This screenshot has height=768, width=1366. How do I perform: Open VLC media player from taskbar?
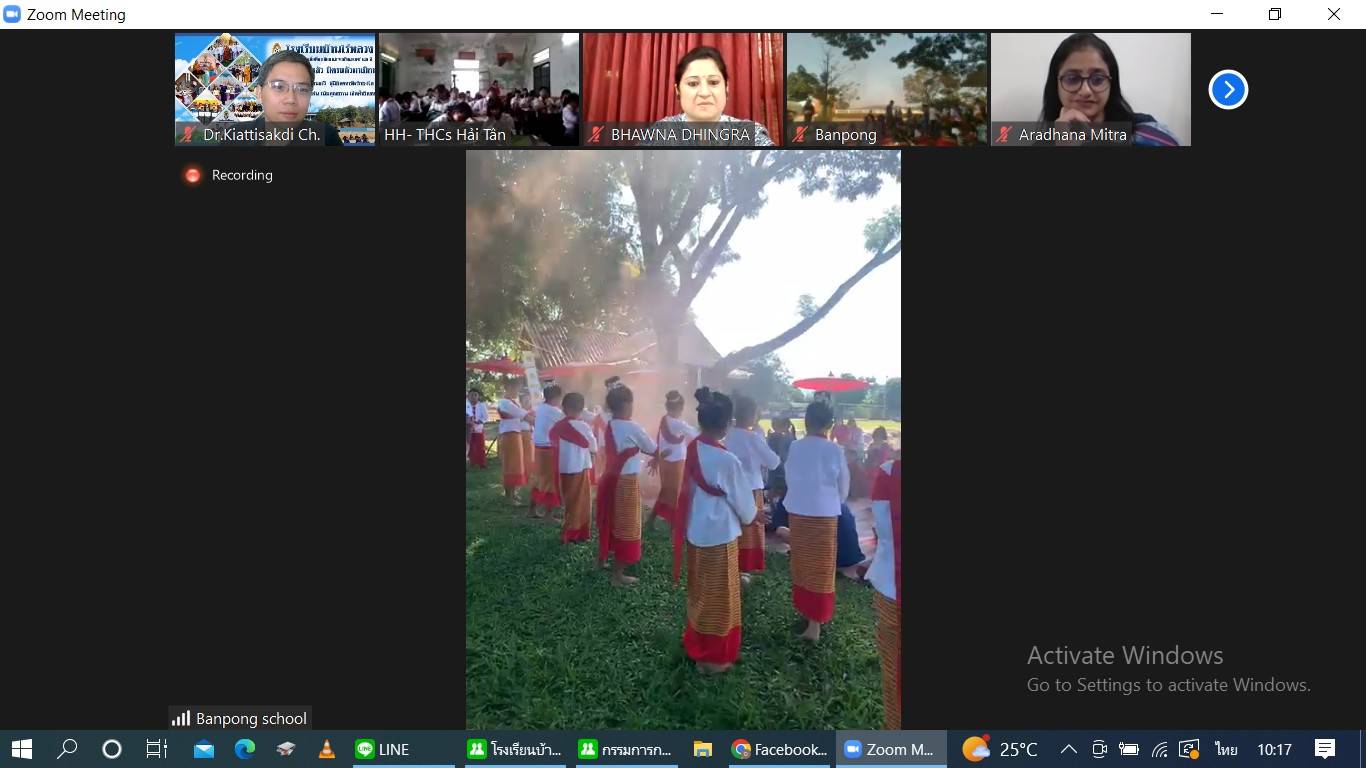pyautogui.click(x=326, y=749)
